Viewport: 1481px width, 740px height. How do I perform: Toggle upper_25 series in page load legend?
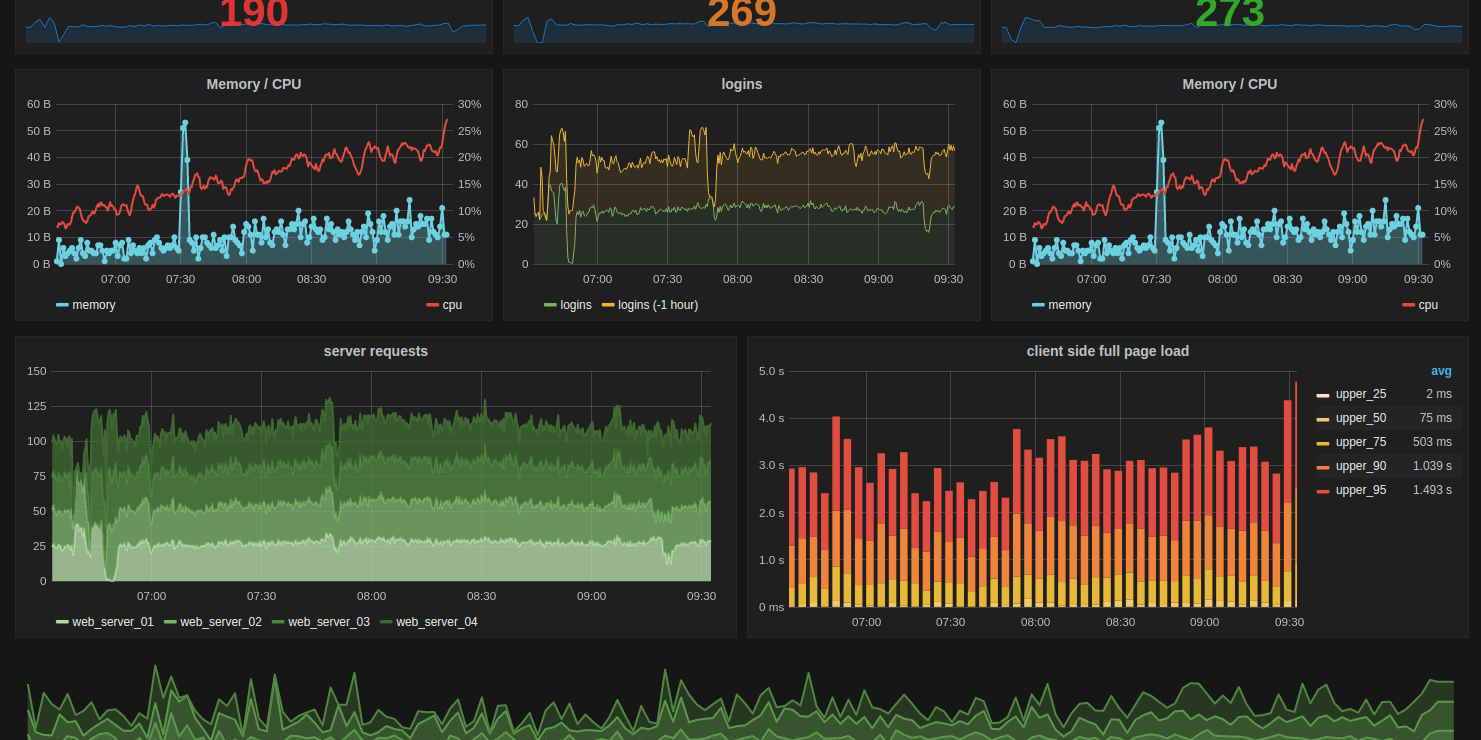click(x=1361, y=394)
